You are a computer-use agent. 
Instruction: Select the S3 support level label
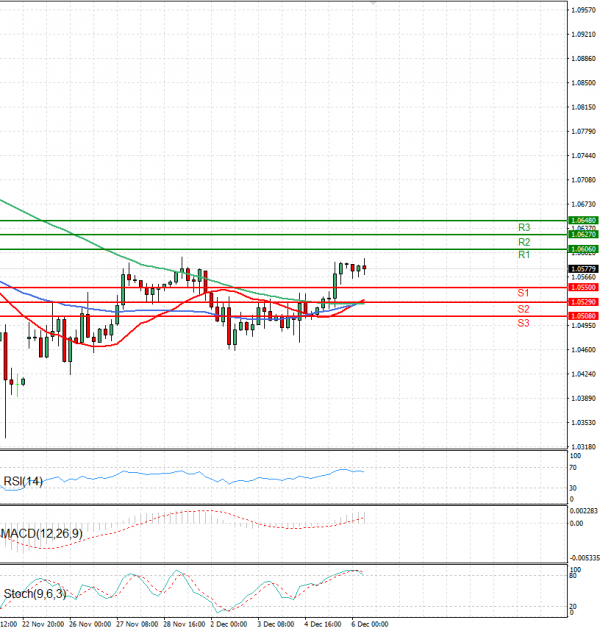click(x=523, y=323)
